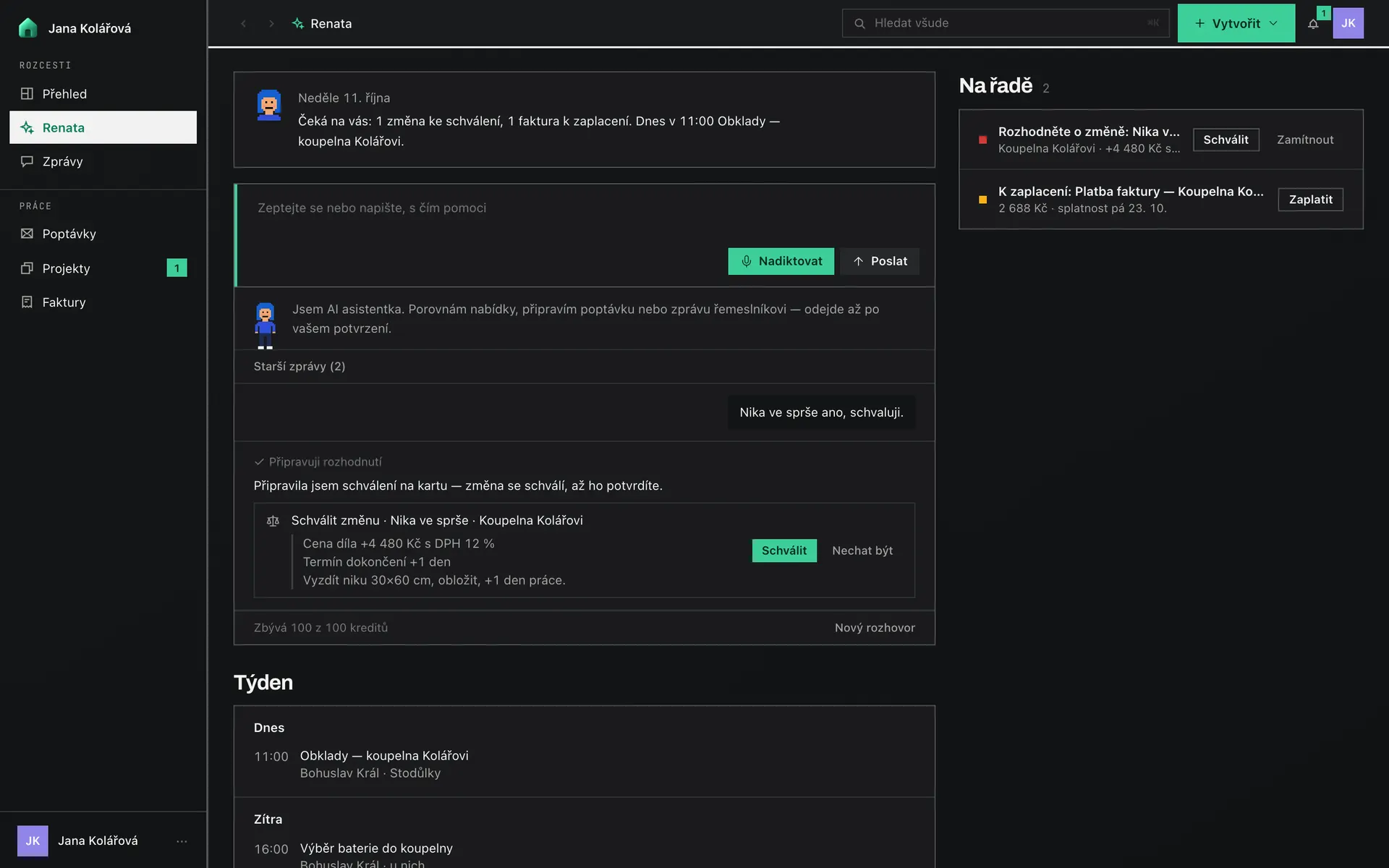Viewport: 1389px width, 868px height.
Task: Click the yellow status square for invoice payment
Action: click(x=982, y=200)
